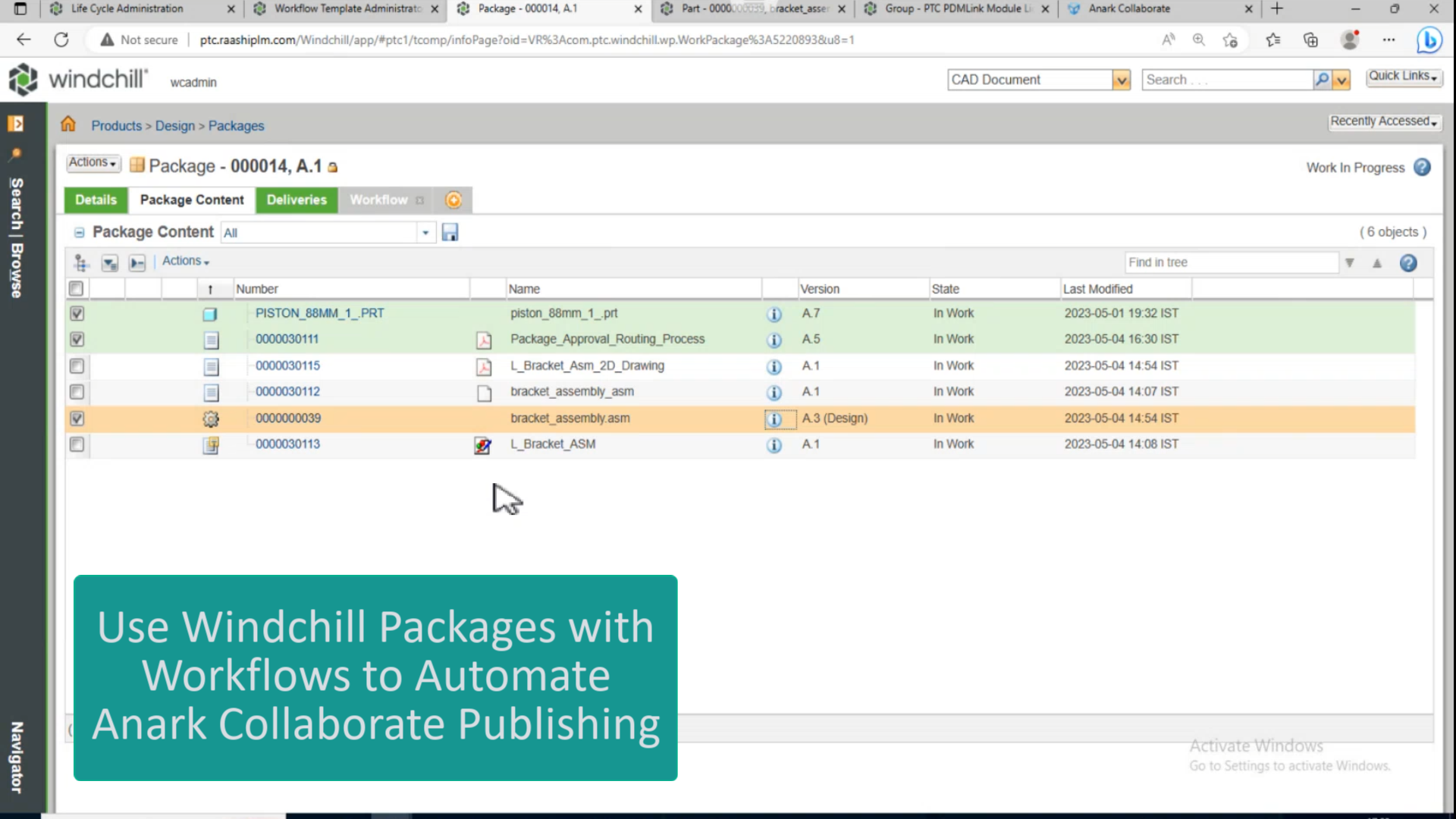Click the browser refresh icon
The width and height of the screenshot is (1456, 819).
click(61, 39)
